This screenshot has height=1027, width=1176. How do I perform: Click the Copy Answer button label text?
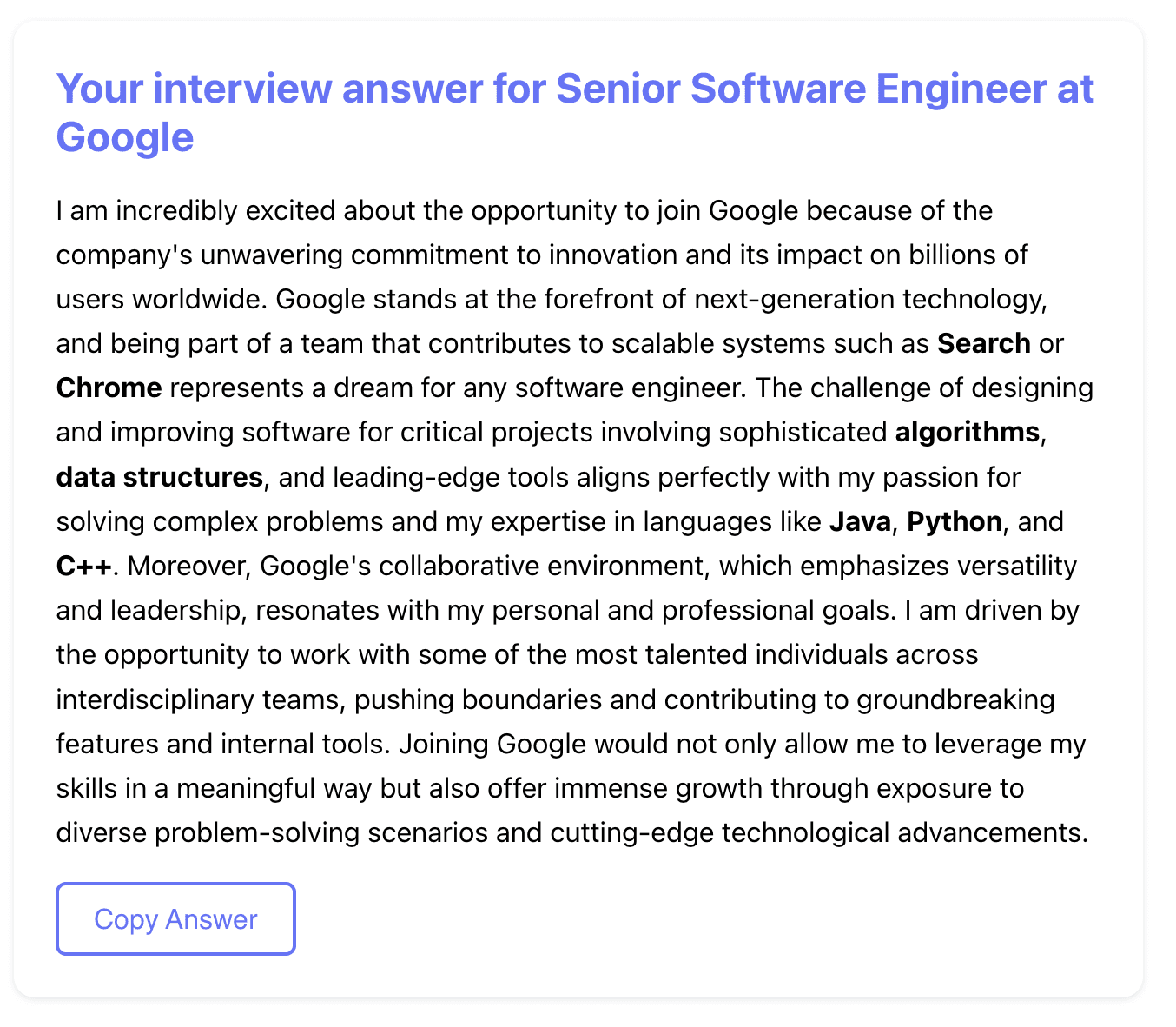[x=175, y=918]
